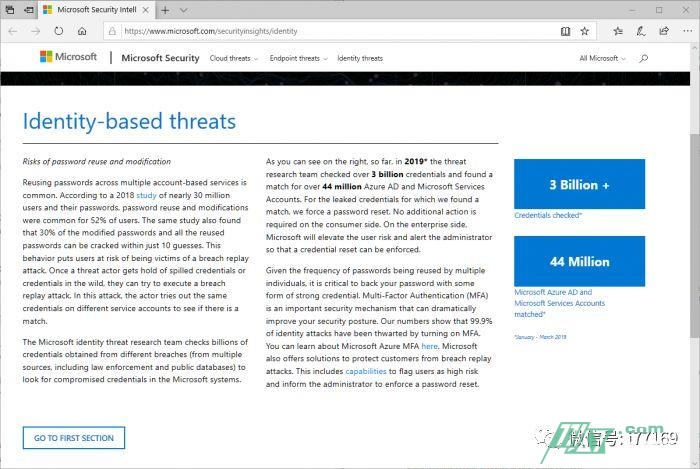This screenshot has width=700, height=469.
Task: Click the 'Credentials checked*' caption
Action: point(548,215)
